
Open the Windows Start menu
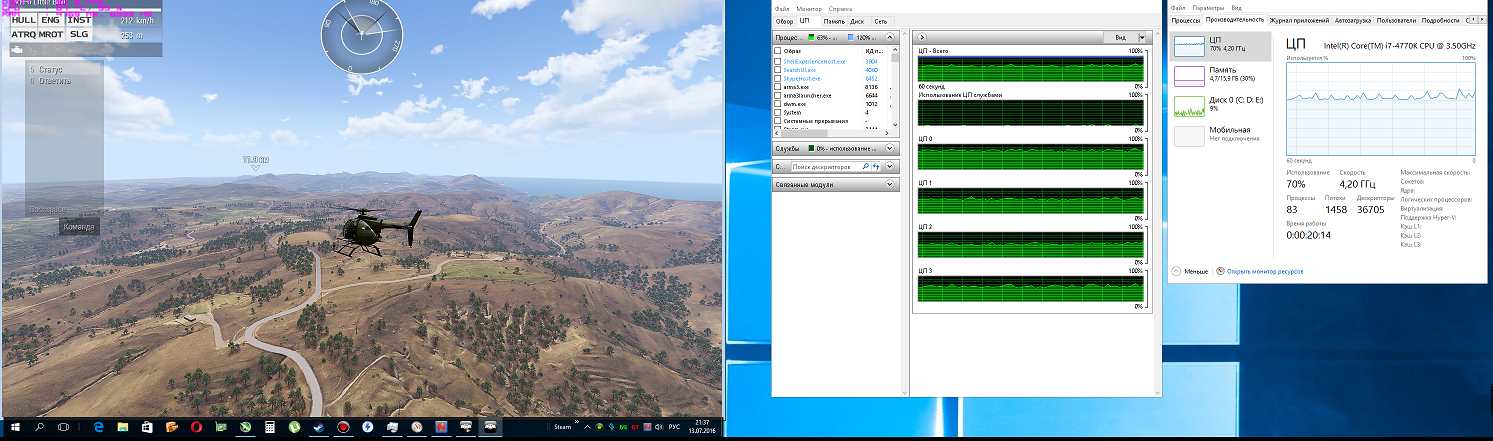[x=14, y=428]
